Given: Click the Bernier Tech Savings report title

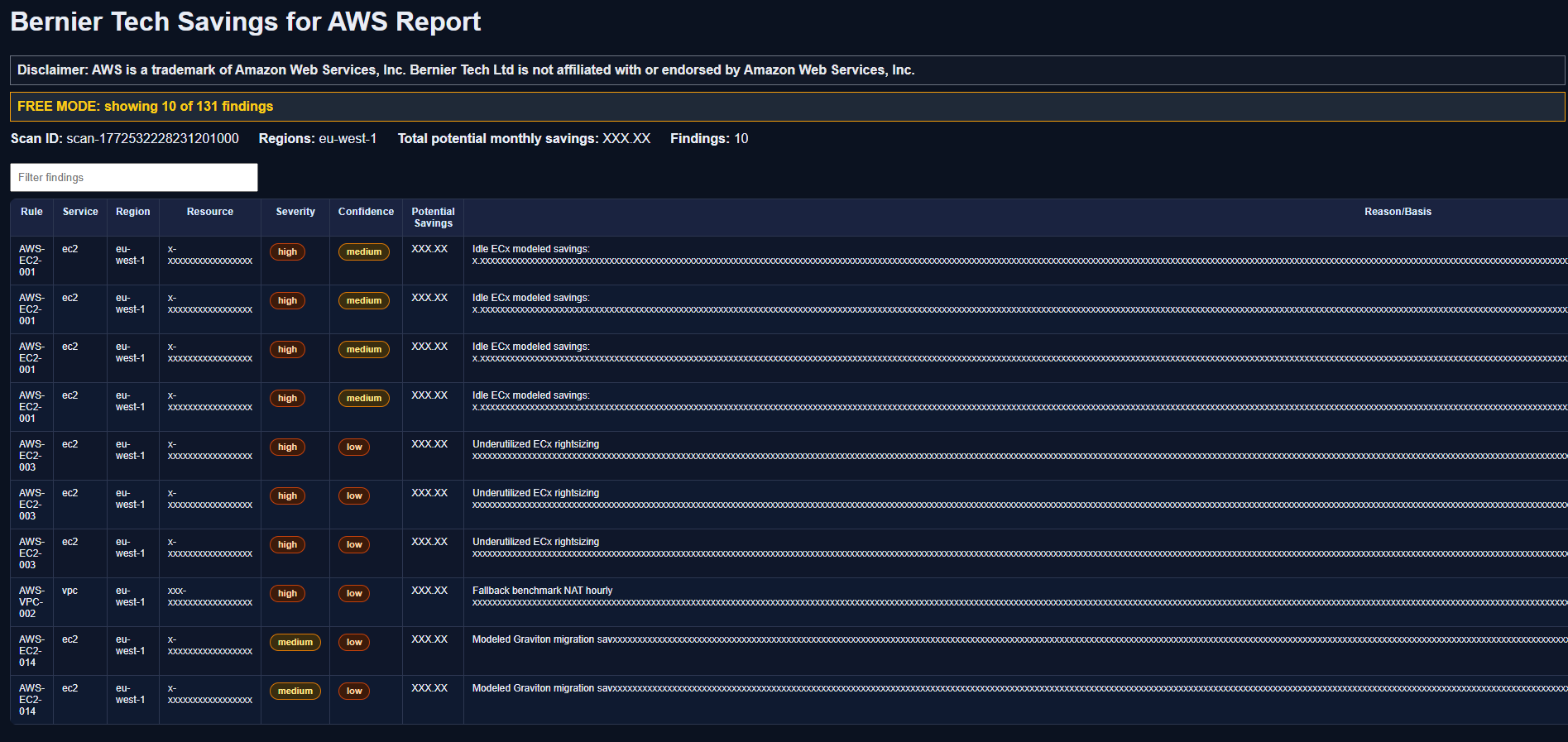Looking at the screenshot, I should tap(246, 22).
